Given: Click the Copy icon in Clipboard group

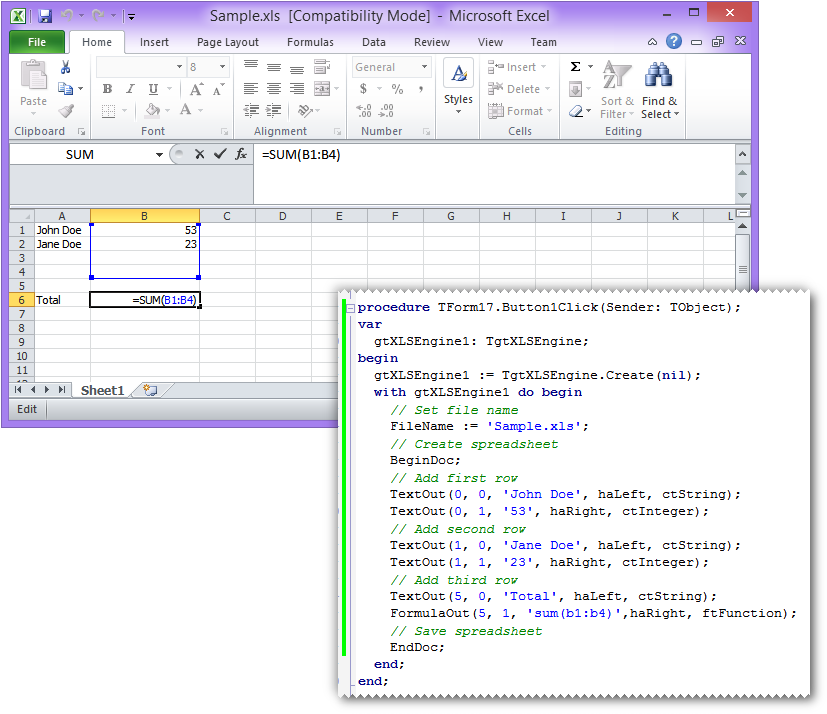Looking at the screenshot, I should coord(65,89).
